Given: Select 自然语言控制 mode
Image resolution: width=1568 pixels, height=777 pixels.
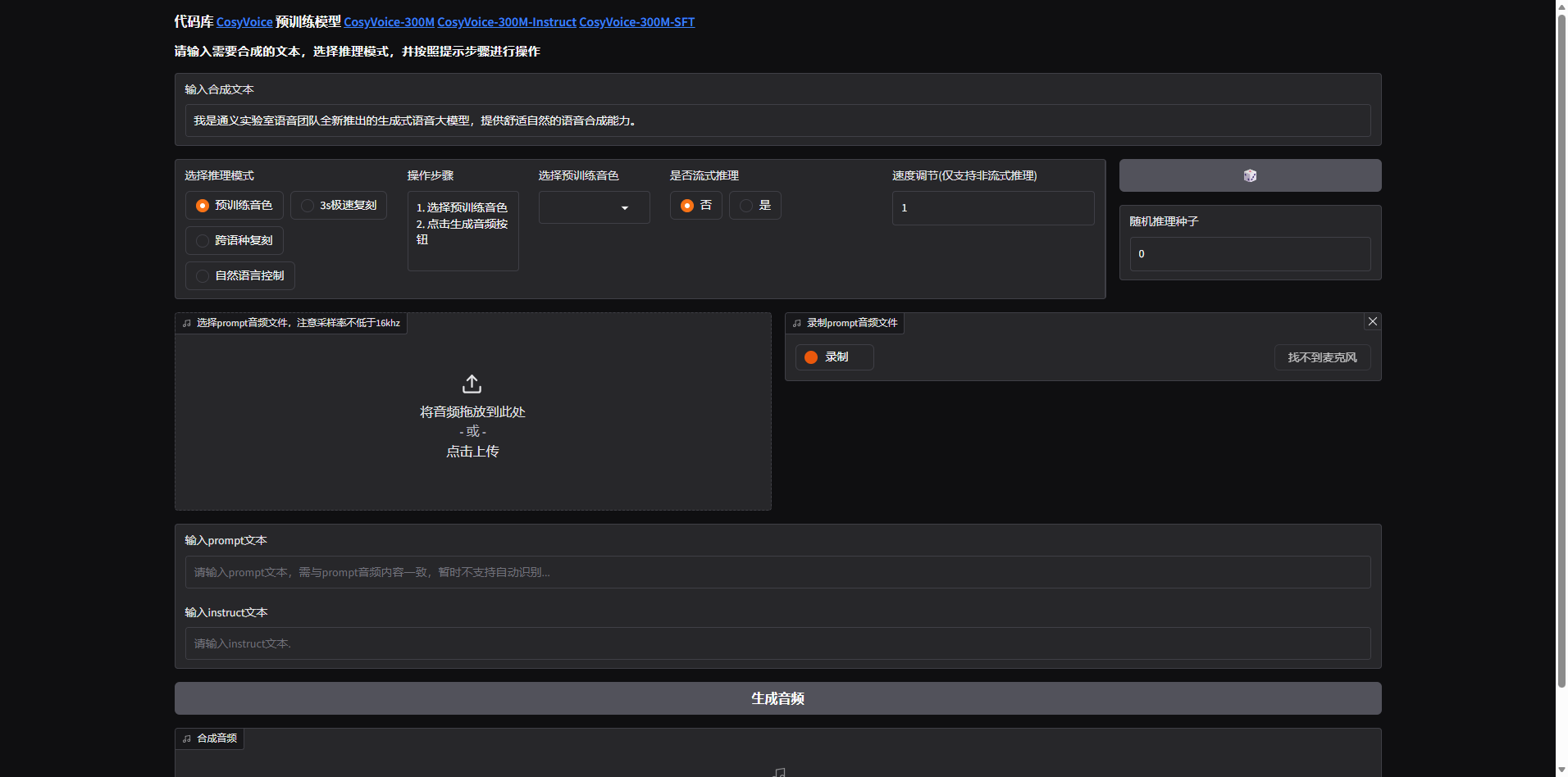Looking at the screenshot, I should coord(203,276).
